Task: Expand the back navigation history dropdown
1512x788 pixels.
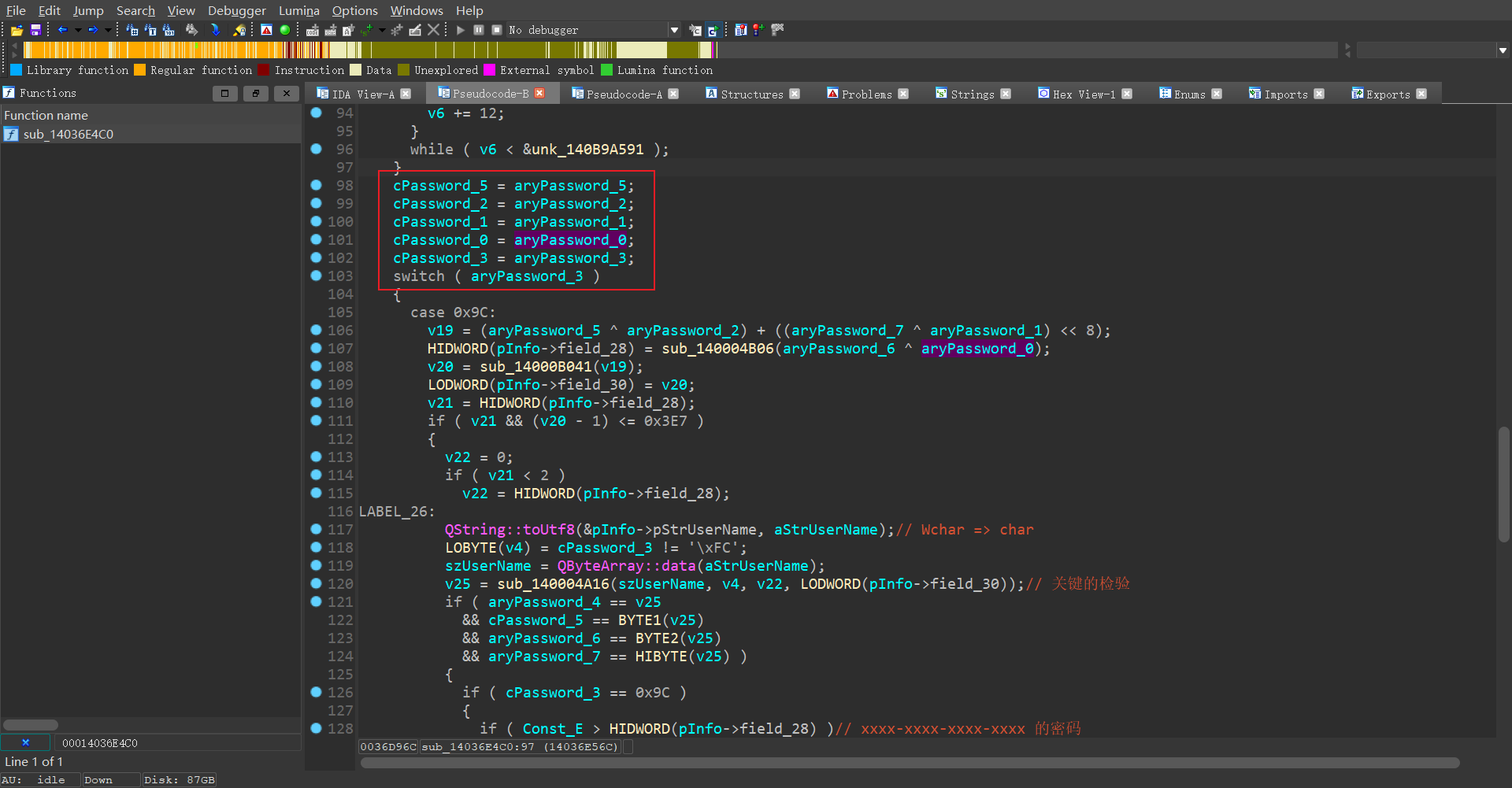Action: (x=78, y=30)
